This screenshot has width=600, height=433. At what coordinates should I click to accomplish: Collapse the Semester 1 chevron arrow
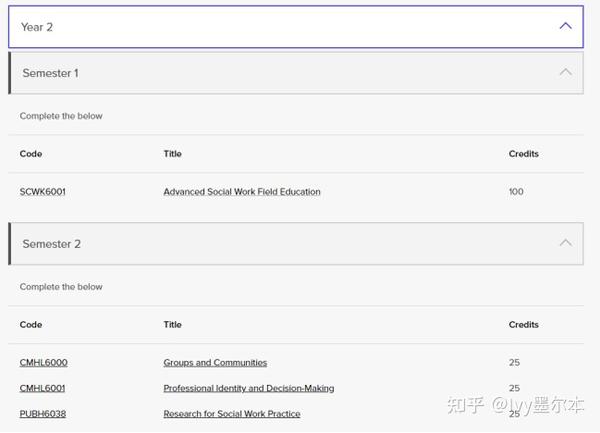[565, 72]
